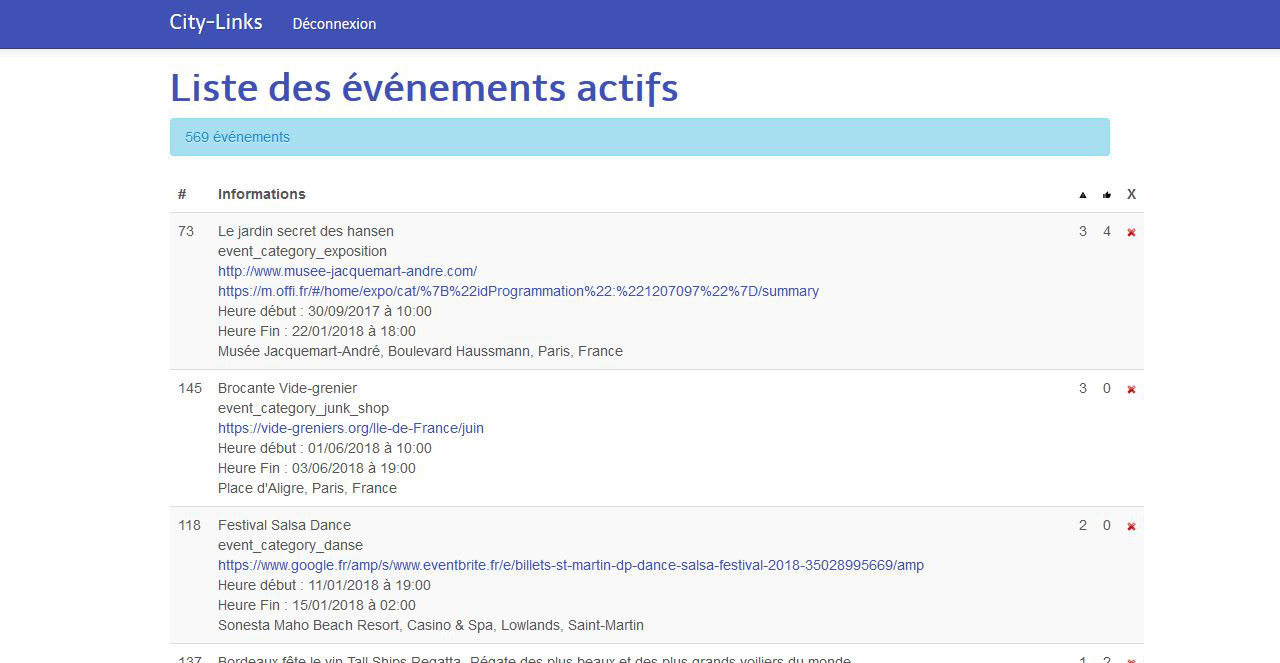The image size is (1280, 663).
Task: Delete event 73 with the red cross
Action: (1131, 232)
